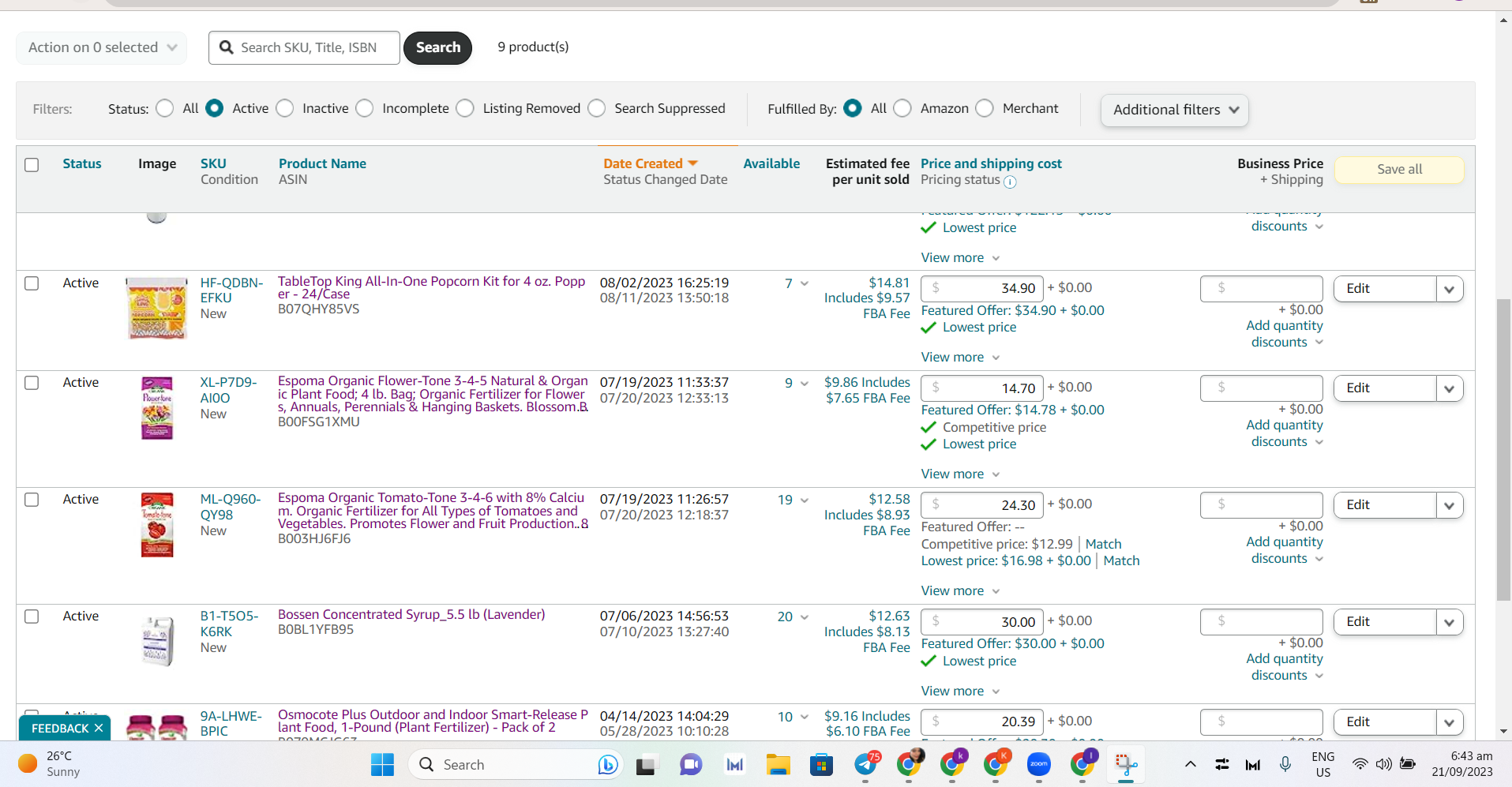Choose the All status filter radio

pyautogui.click(x=165, y=108)
